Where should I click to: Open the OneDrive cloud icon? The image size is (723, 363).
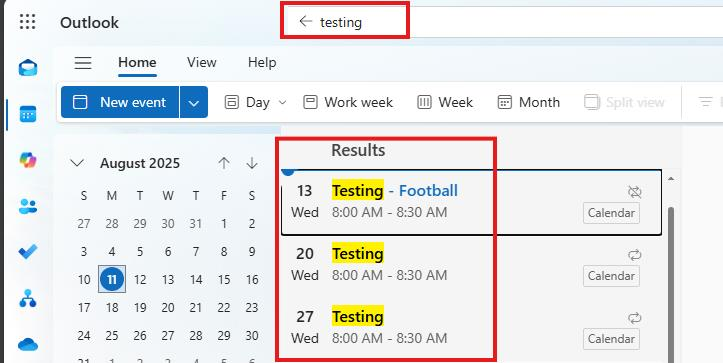click(x=28, y=344)
